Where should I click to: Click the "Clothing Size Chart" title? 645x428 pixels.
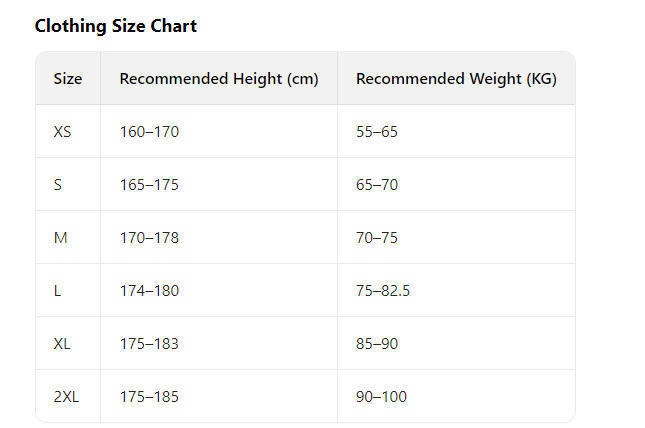click(115, 26)
